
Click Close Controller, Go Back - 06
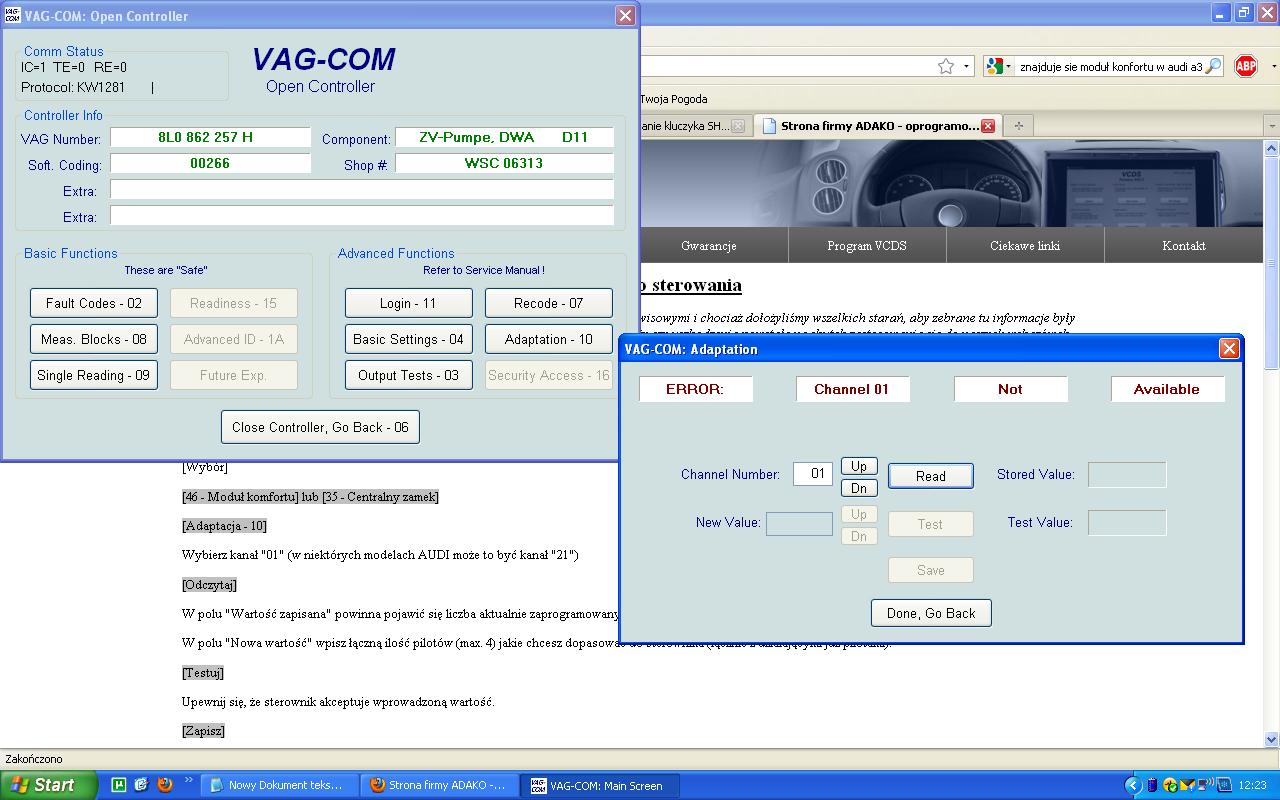320,427
